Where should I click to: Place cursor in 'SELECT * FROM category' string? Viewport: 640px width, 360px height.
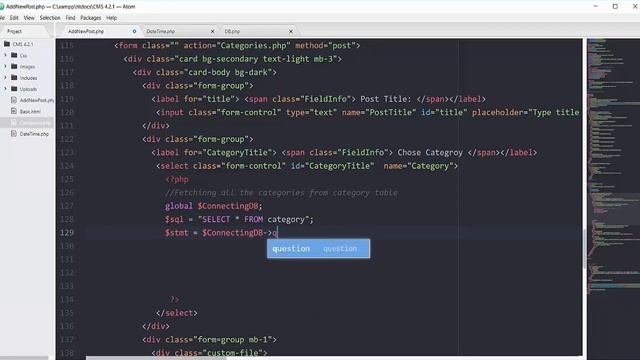[x=253, y=220]
